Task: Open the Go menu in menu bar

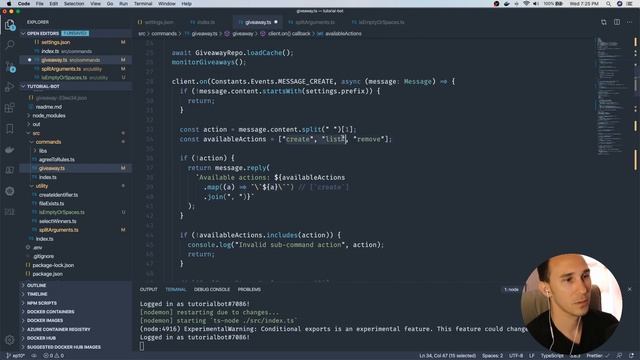Action: tap(110, 4)
